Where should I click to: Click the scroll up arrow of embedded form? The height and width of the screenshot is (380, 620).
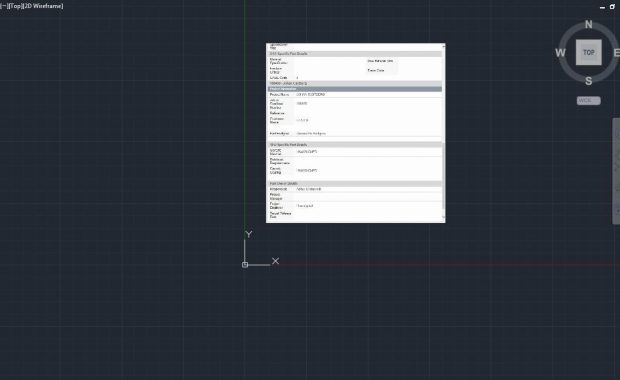(444, 46)
